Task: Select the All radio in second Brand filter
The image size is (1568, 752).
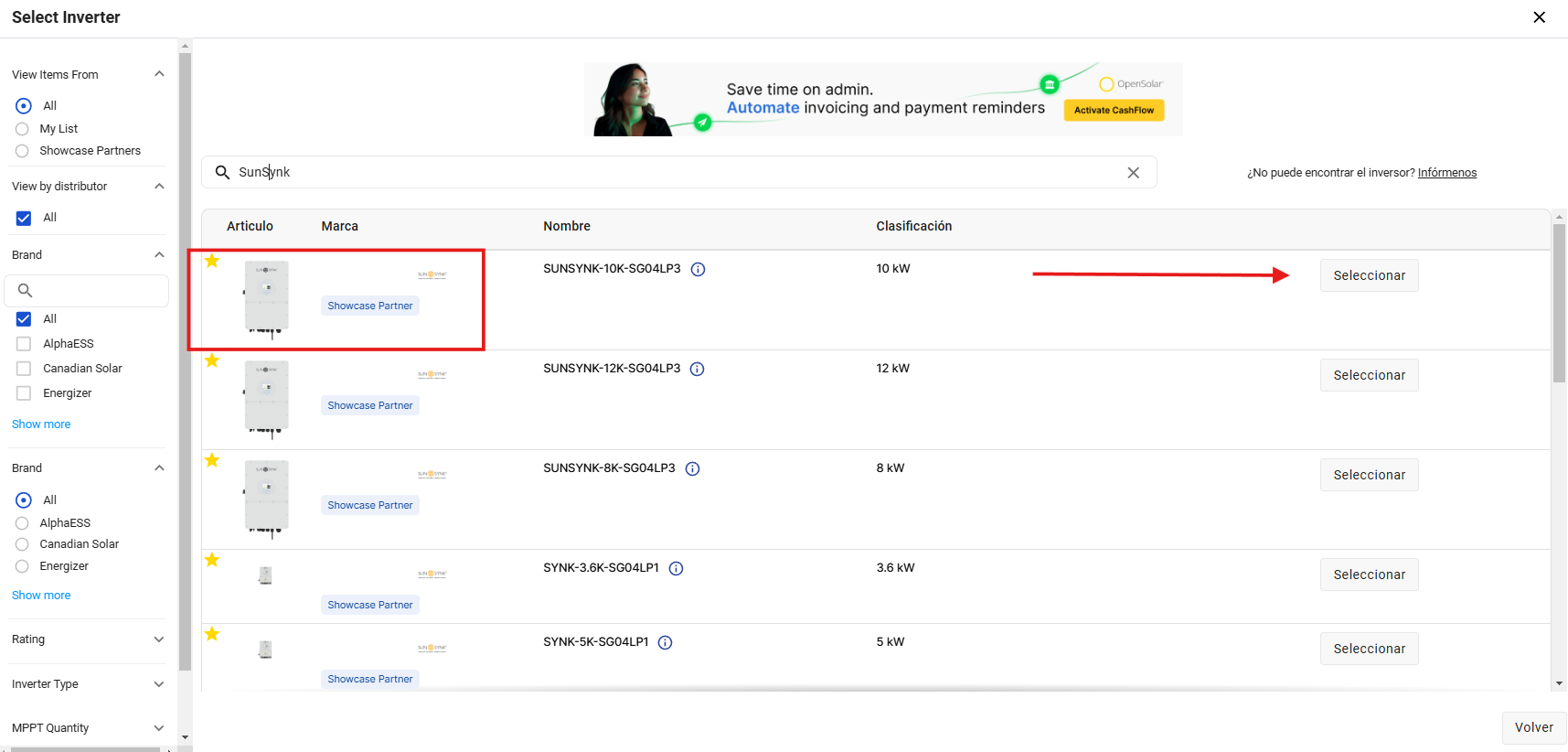Action: [x=24, y=500]
